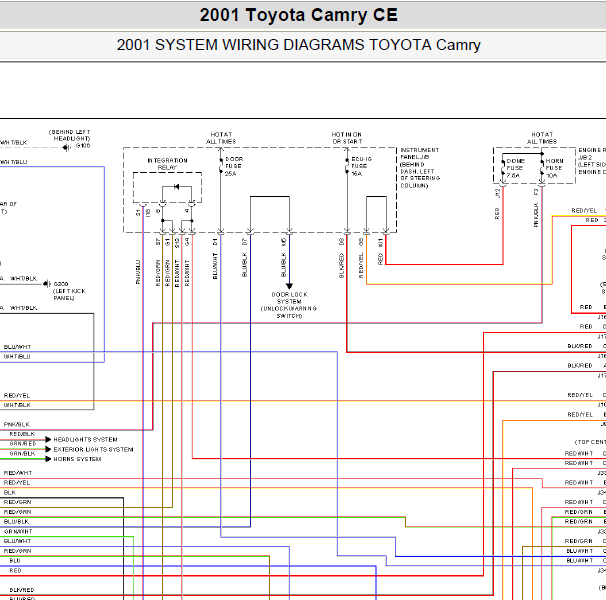
Task: Click the BLK wire label on left
Action: [x=10, y=492]
